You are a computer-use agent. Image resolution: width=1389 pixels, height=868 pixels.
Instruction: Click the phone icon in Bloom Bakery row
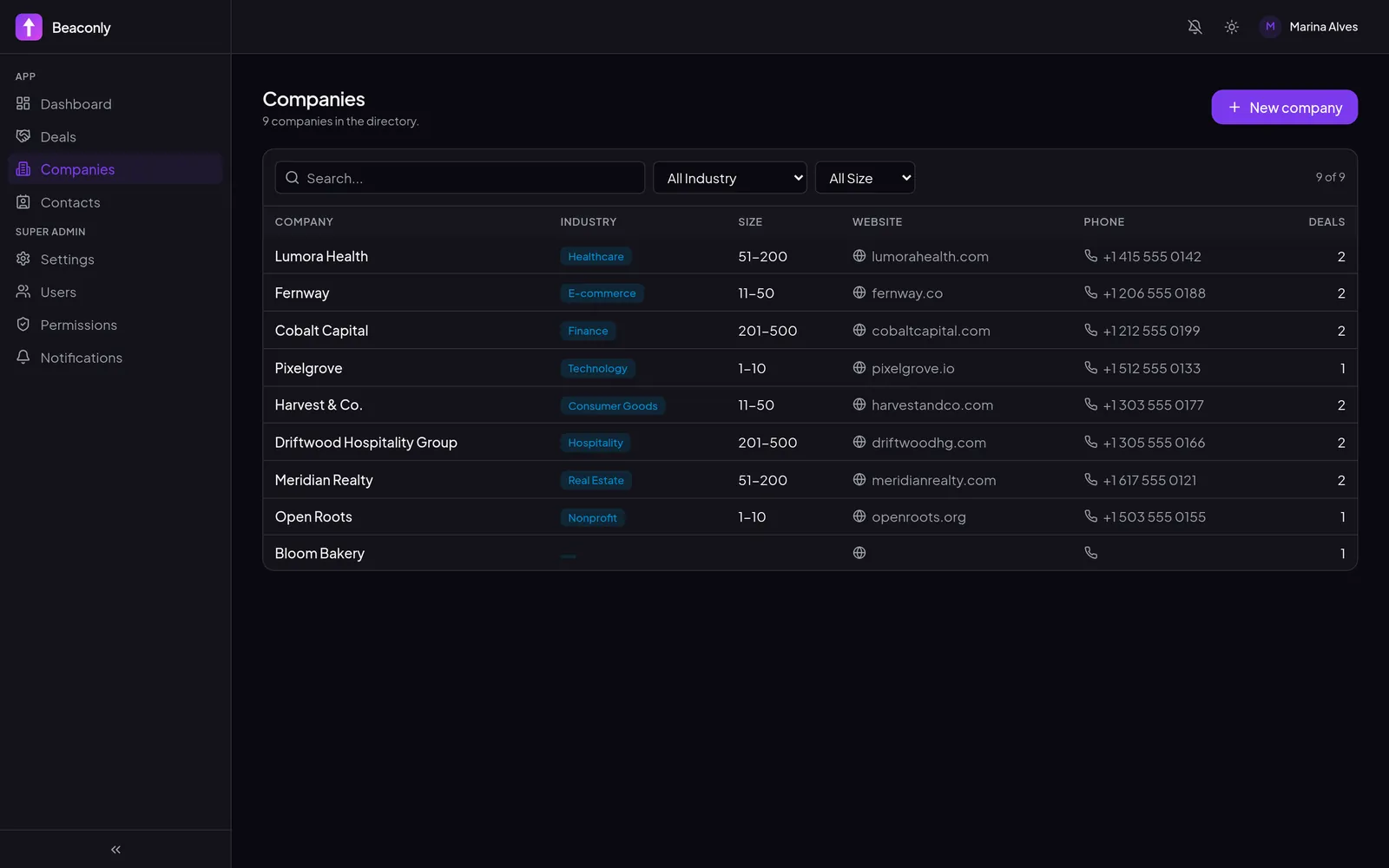coord(1091,553)
